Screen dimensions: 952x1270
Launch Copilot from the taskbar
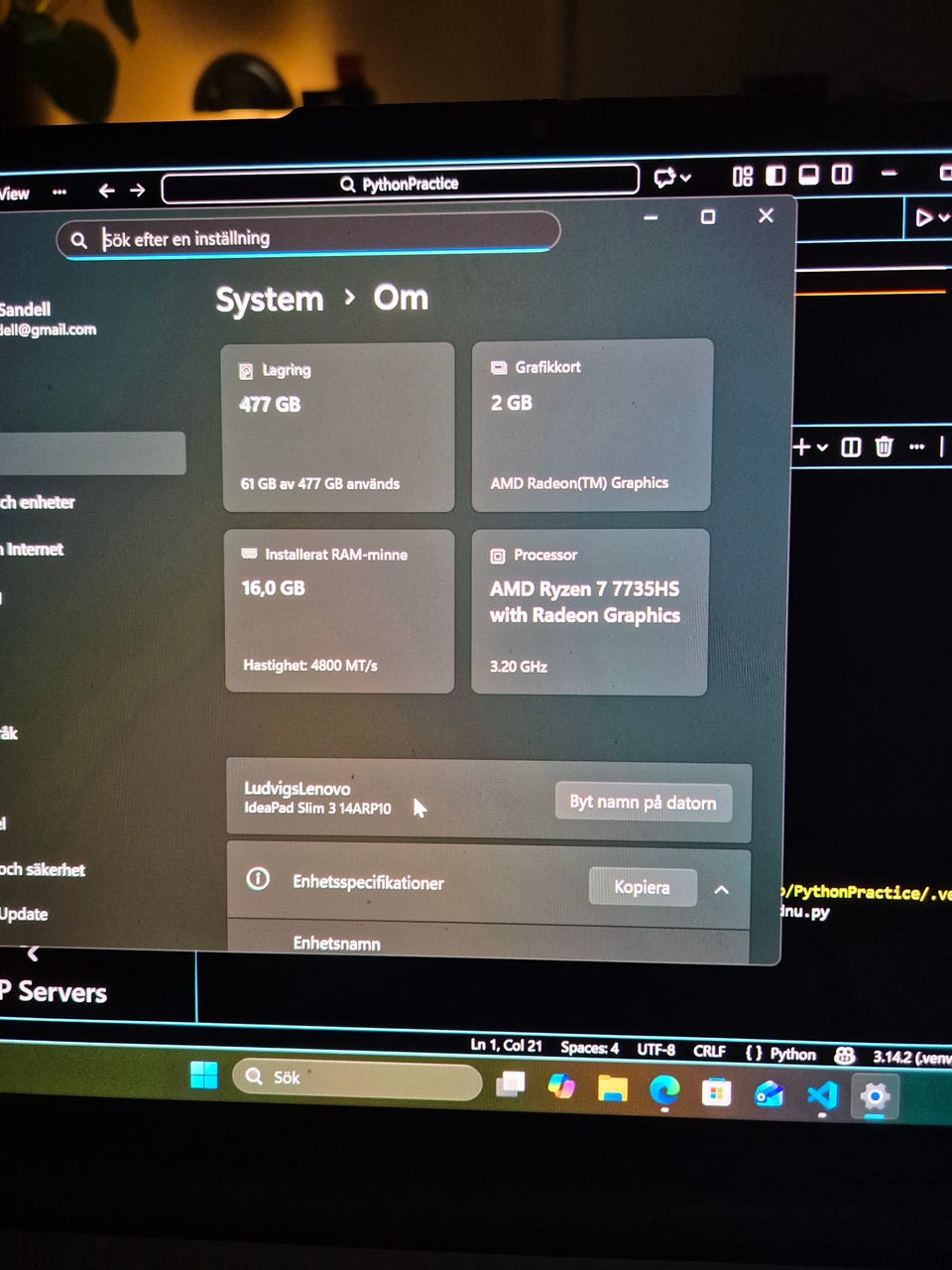coord(561,1086)
